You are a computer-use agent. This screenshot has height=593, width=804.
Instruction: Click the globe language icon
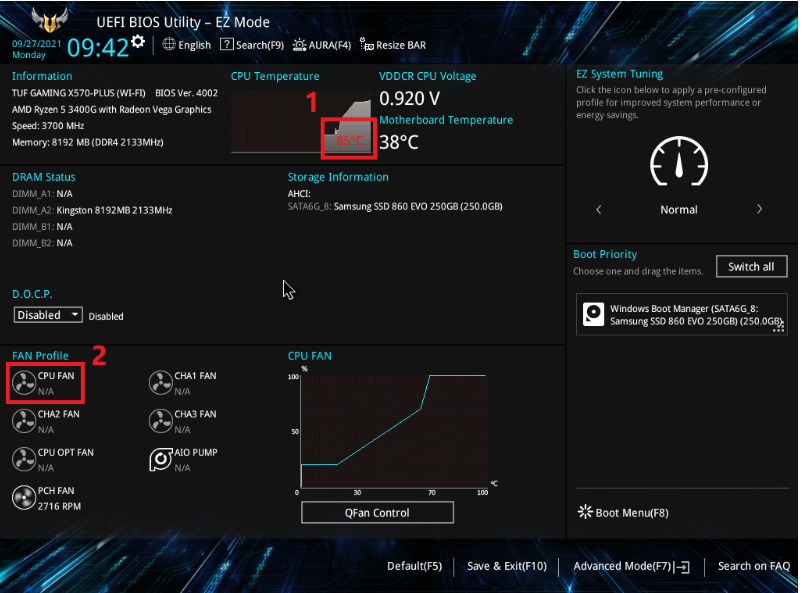pyautogui.click(x=169, y=45)
